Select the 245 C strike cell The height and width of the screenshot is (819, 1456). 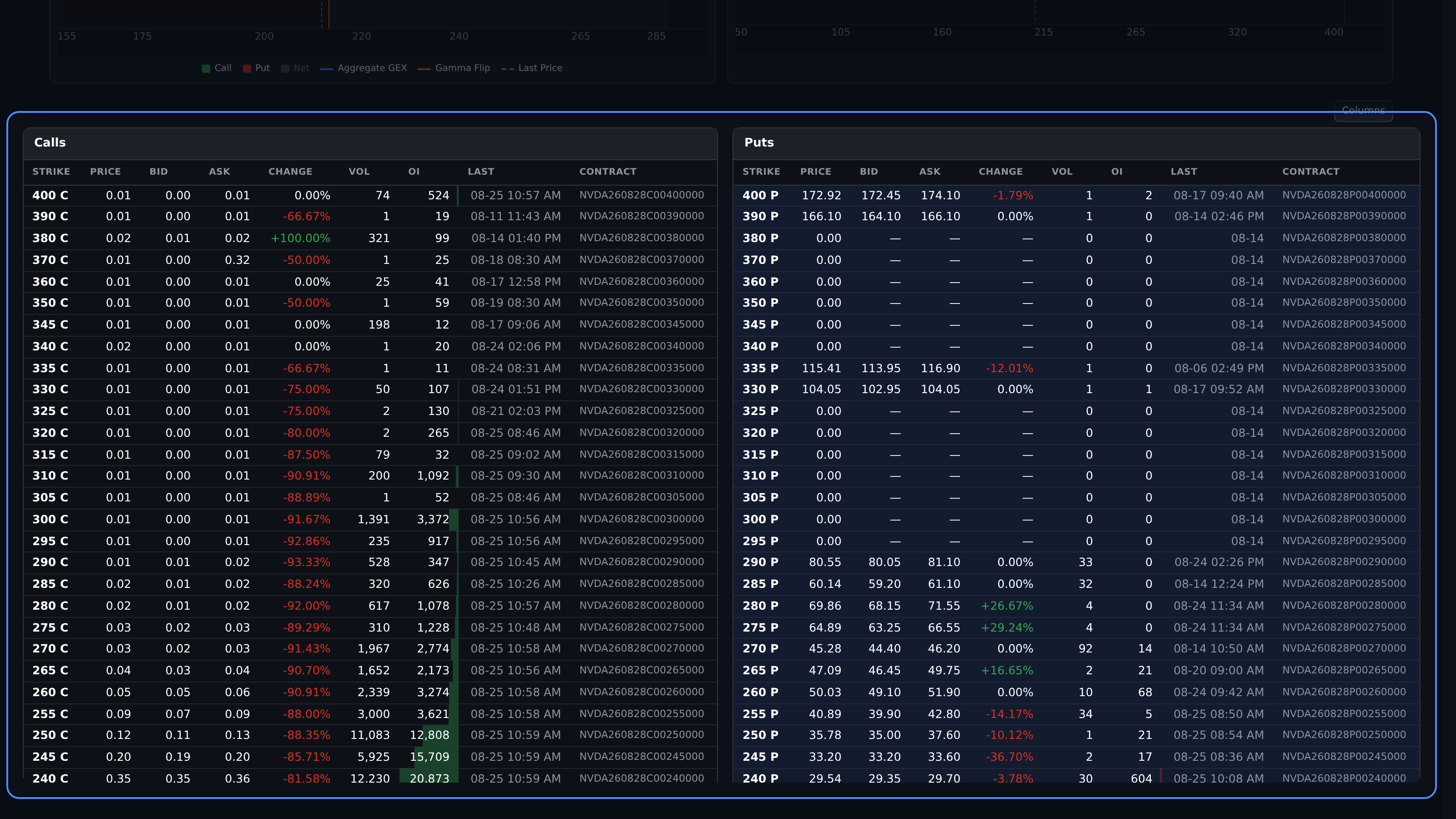[x=51, y=756]
